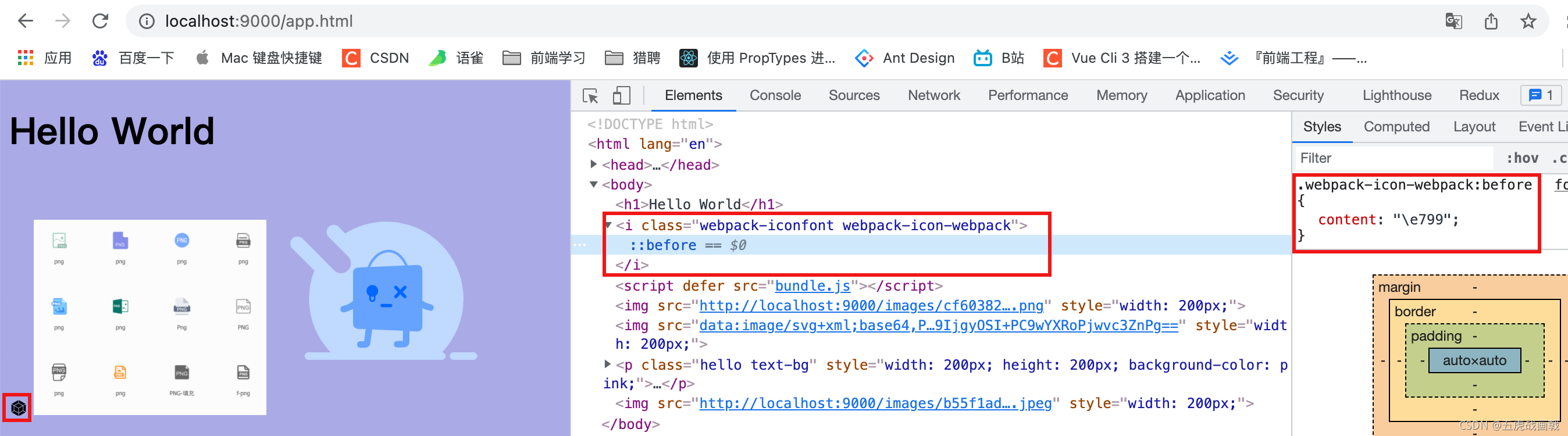
Task: Activate the inspect element picker icon
Action: pyautogui.click(x=590, y=95)
